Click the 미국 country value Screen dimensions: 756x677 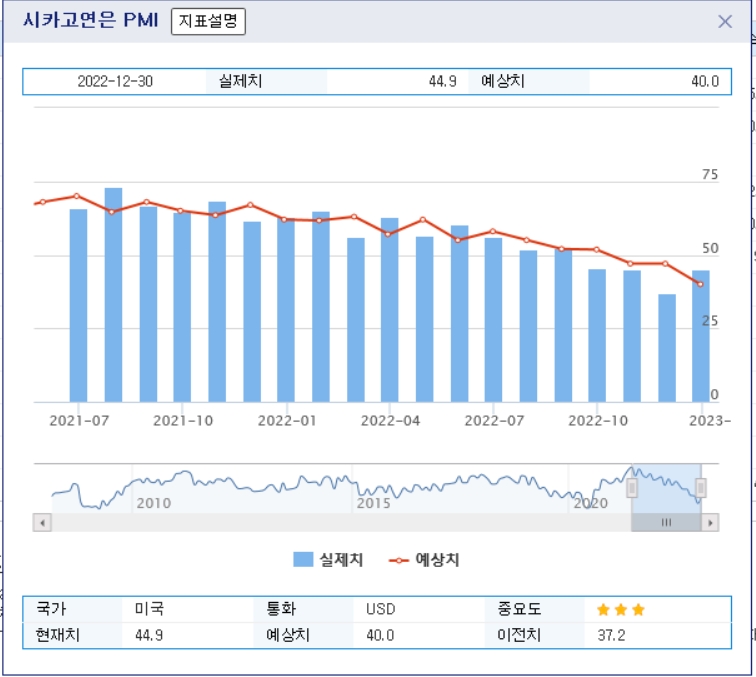click(x=149, y=609)
